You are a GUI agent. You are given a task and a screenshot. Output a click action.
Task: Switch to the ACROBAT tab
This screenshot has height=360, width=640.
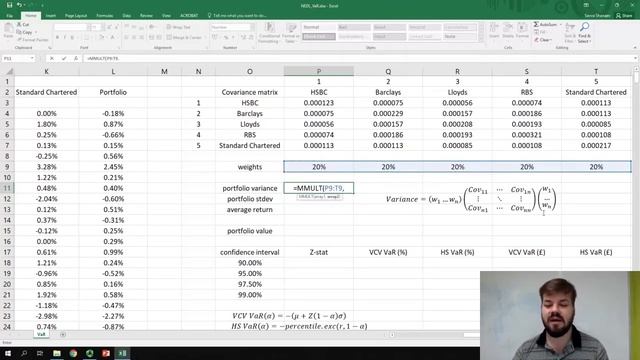[x=189, y=16]
